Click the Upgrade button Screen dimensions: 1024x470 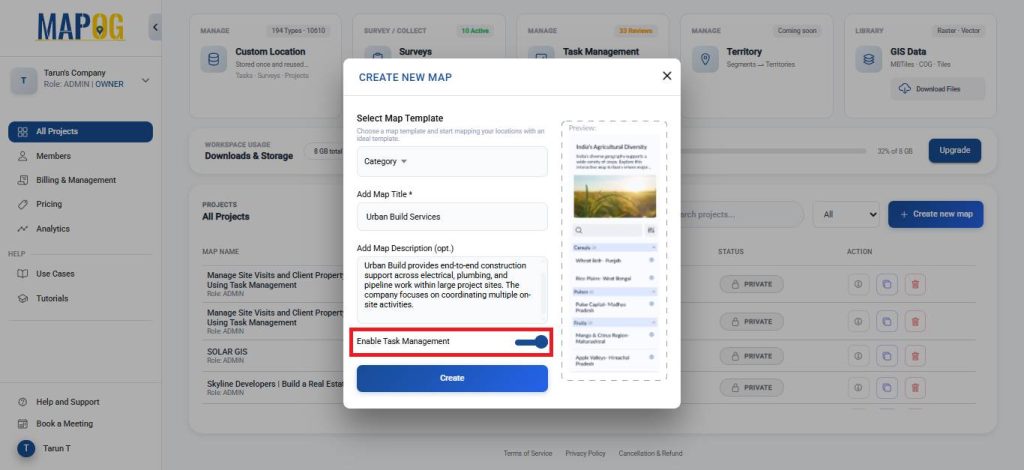954,150
